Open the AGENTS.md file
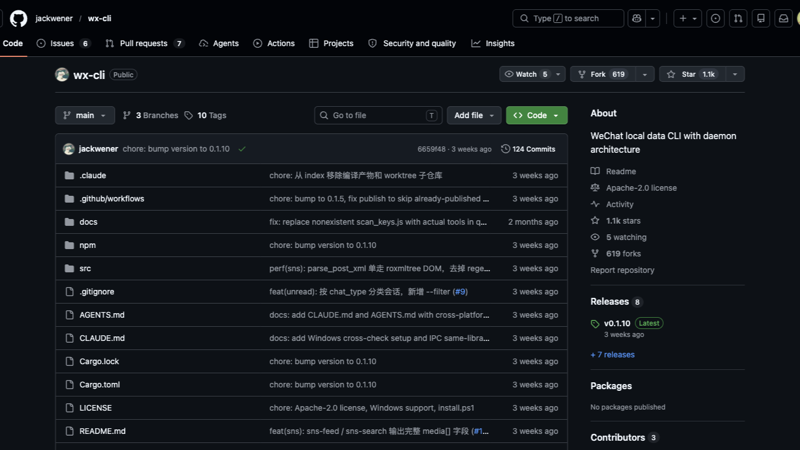Viewport: 800px width, 450px height. [102, 315]
